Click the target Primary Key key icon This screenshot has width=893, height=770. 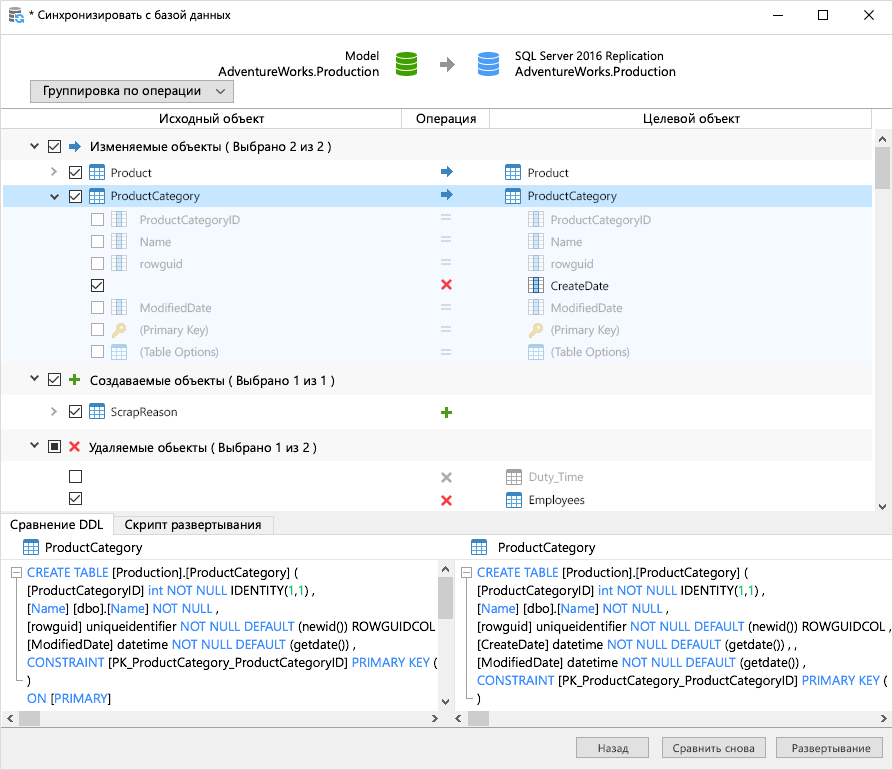point(535,330)
